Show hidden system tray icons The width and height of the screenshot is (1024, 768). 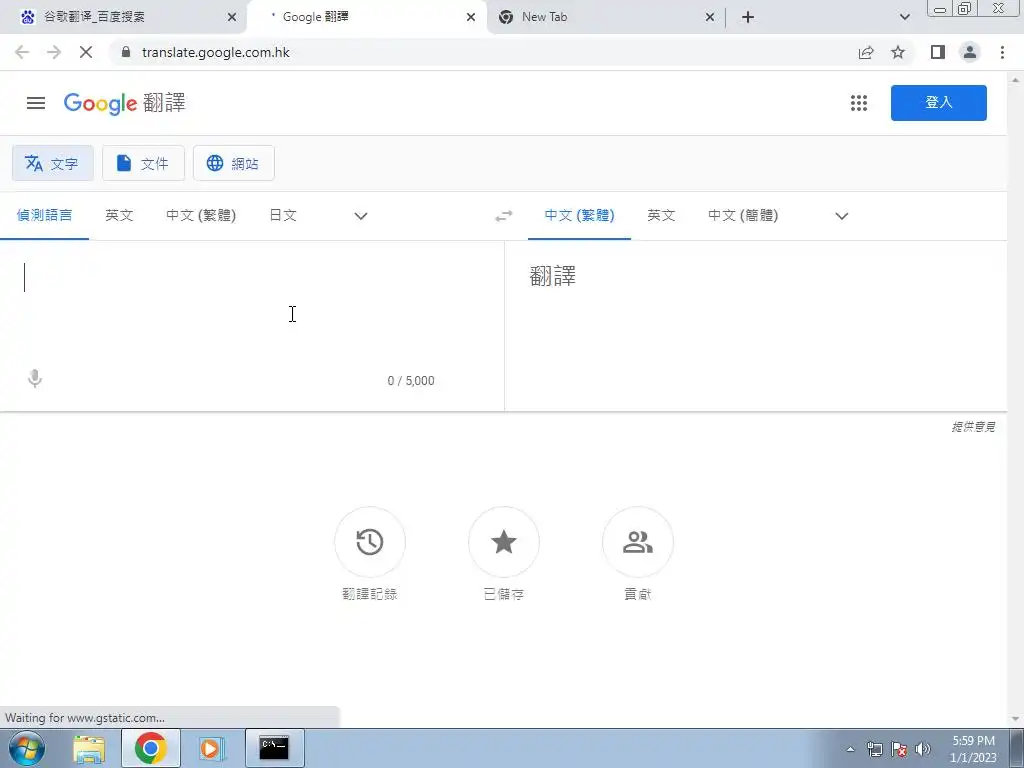[x=850, y=749]
